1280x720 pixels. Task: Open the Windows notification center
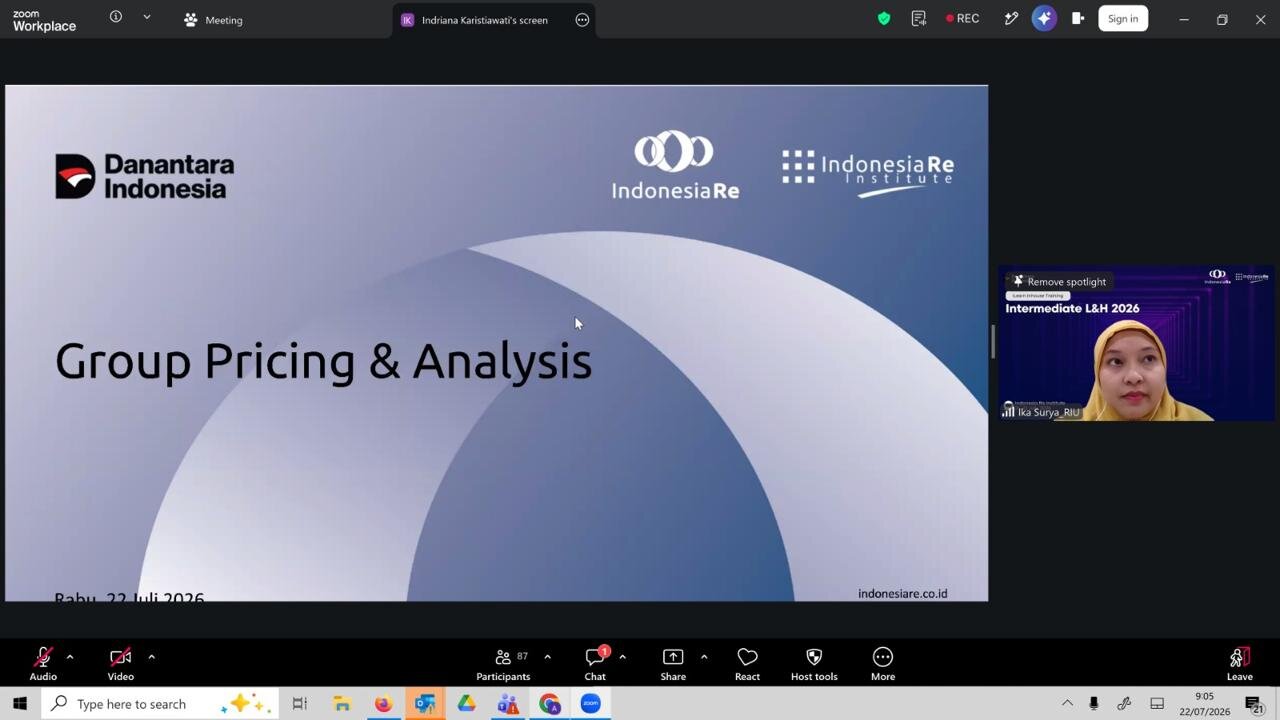tap(1254, 704)
